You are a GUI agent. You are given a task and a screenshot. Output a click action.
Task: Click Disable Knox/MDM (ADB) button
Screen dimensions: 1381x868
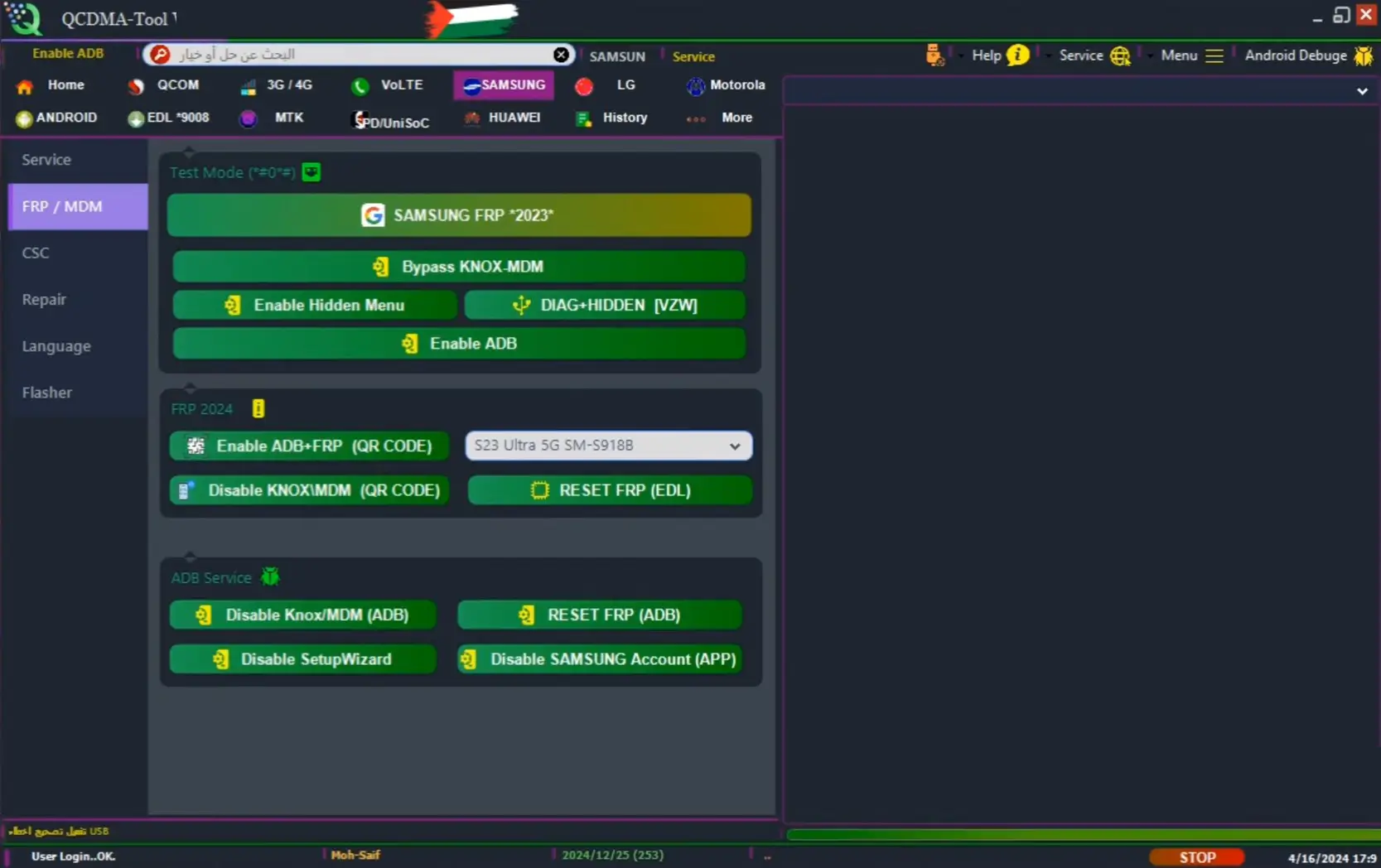tap(303, 615)
